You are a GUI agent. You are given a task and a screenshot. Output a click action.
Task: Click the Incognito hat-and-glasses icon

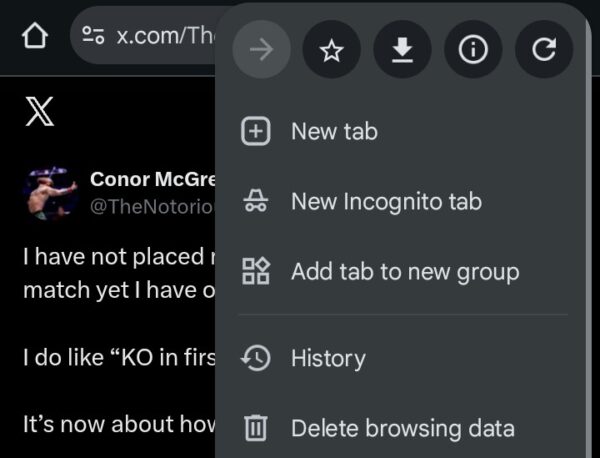coord(256,201)
